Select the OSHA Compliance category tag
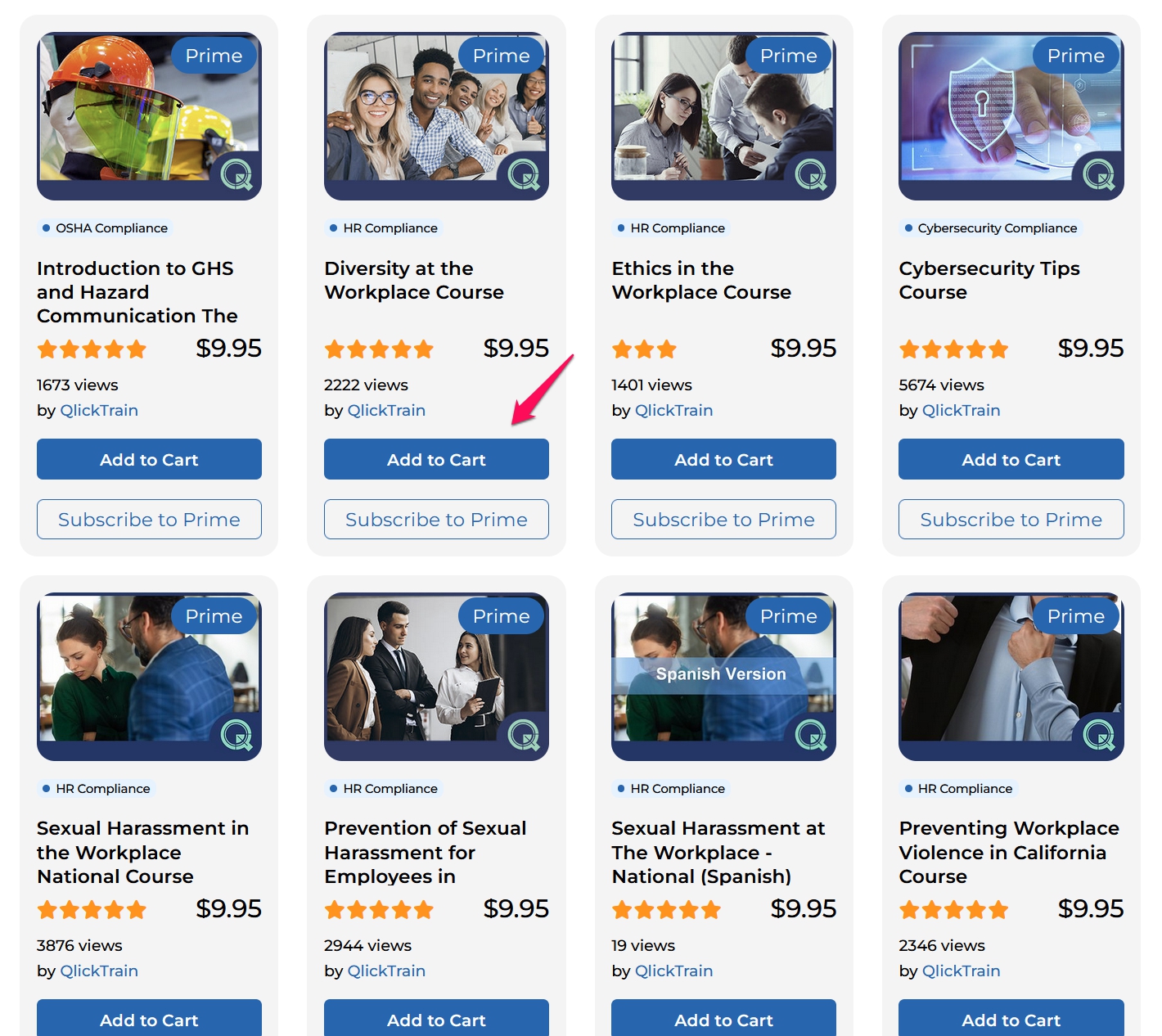Screen dimensions: 1162x1036 coord(105,228)
